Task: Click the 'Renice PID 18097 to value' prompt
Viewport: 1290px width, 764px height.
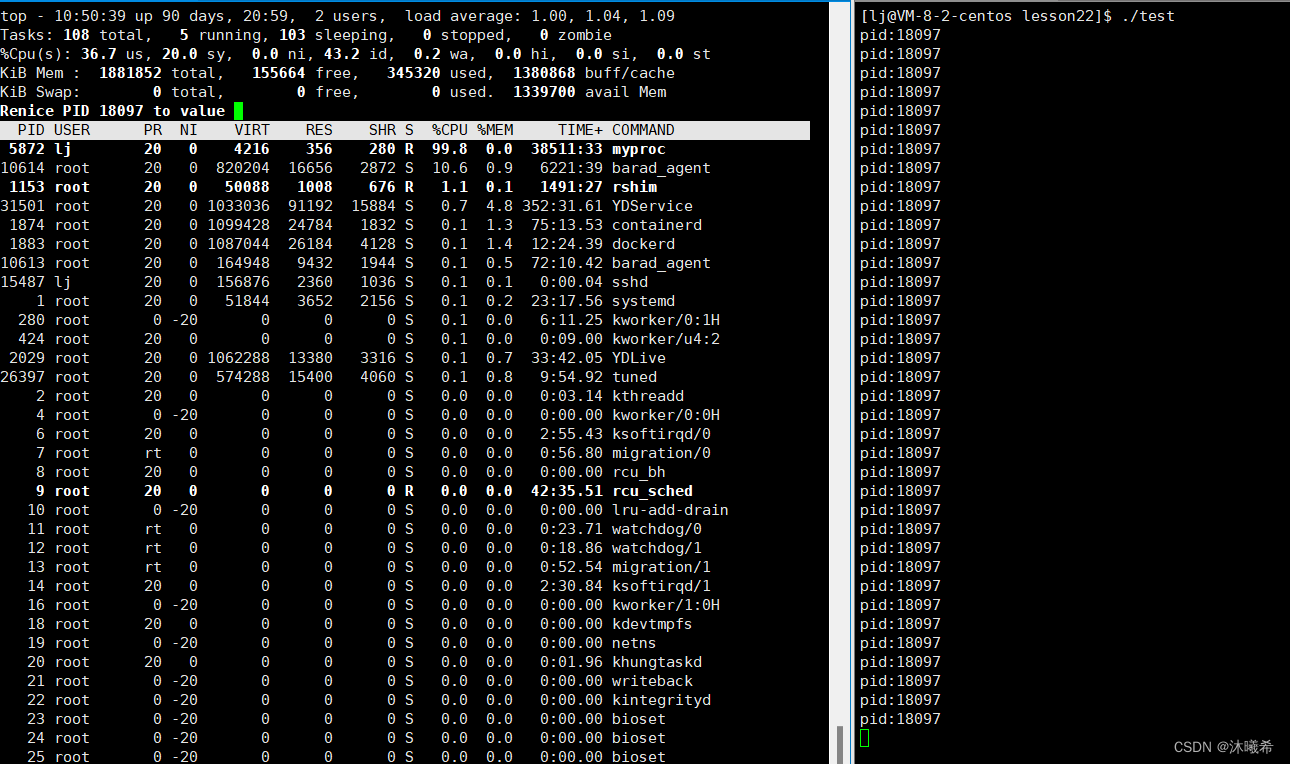Action: [112, 111]
